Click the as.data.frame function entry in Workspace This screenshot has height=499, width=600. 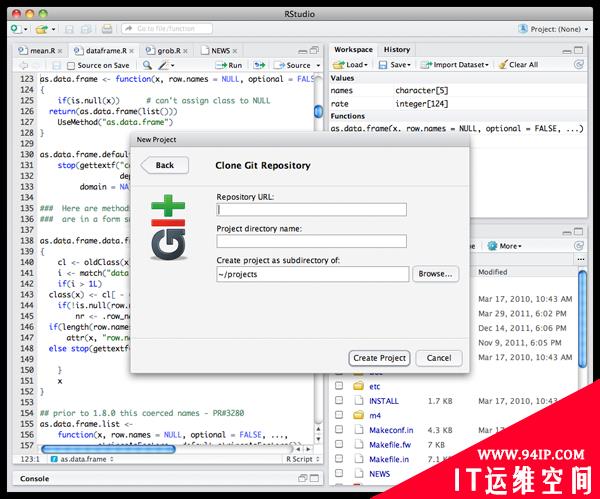(457, 129)
